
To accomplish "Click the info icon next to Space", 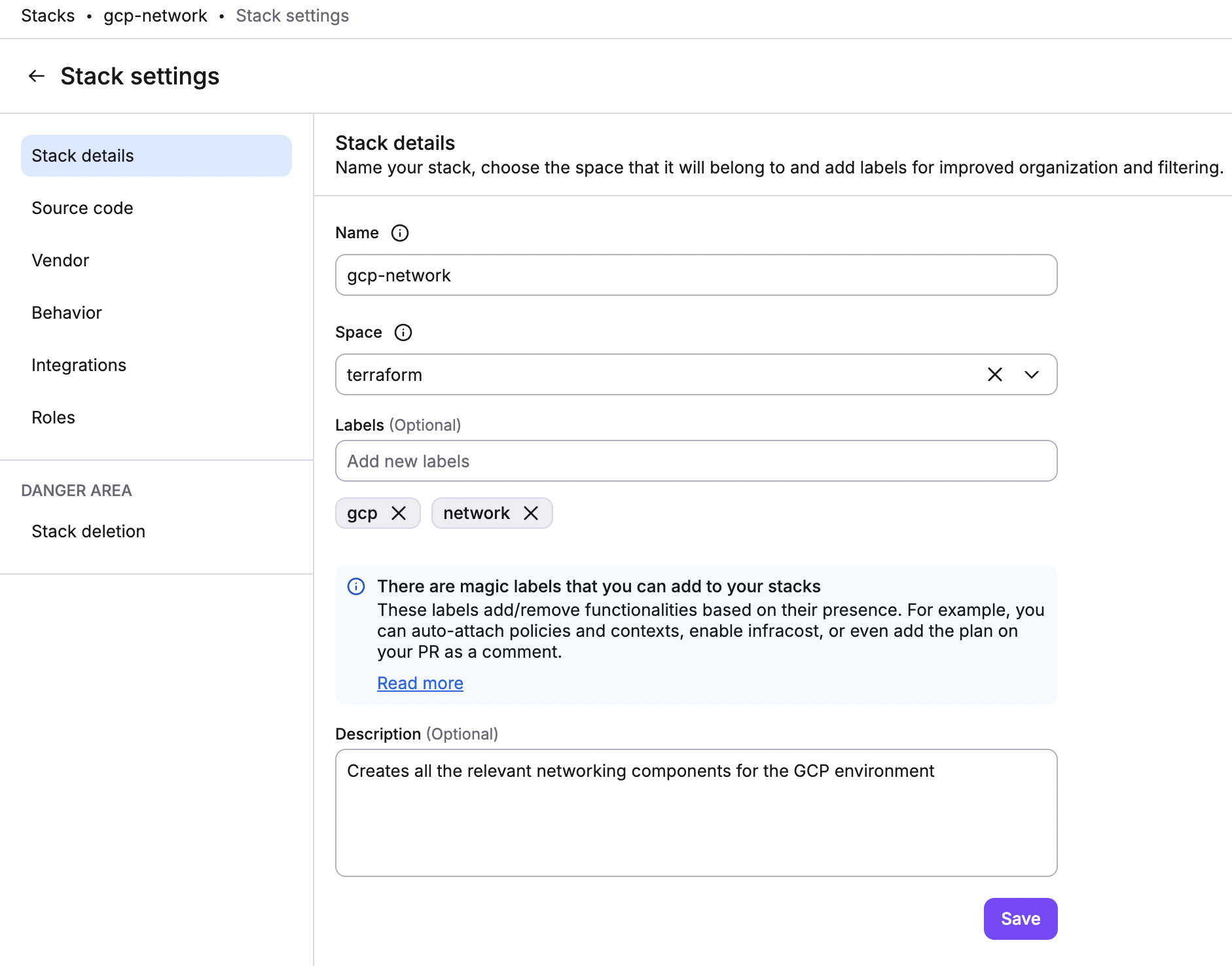I will pos(403,332).
